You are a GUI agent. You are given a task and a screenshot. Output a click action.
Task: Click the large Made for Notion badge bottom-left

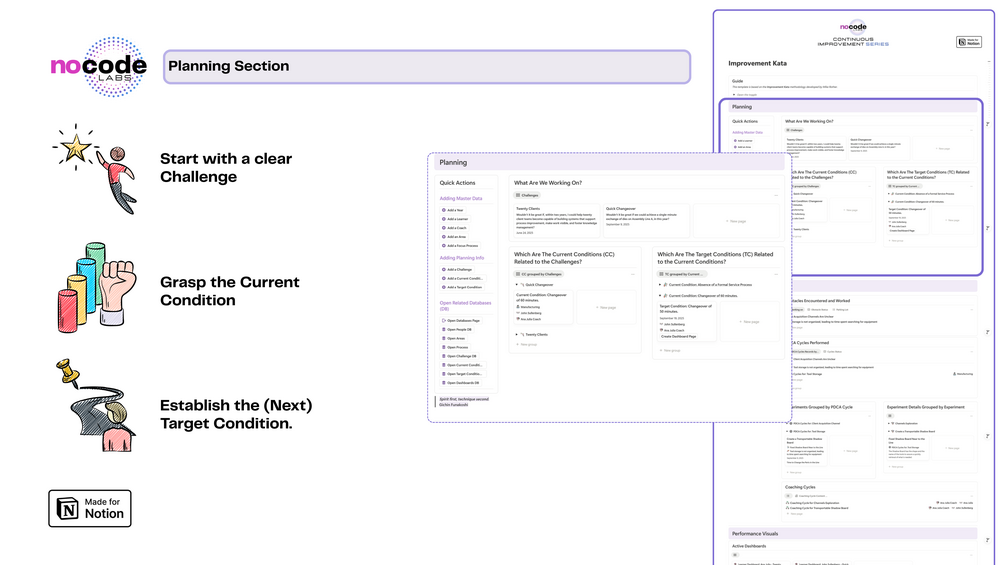click(x=90, y=509)
